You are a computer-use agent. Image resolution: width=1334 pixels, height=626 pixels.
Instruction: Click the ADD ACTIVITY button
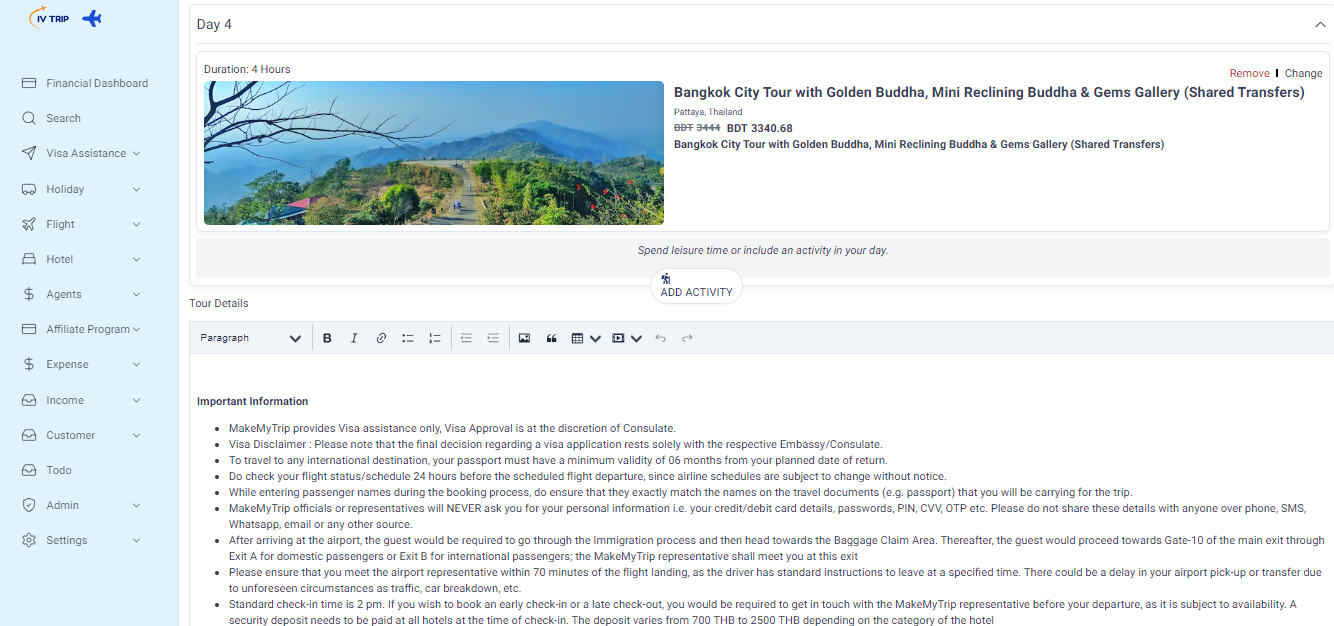pos(696,286)
